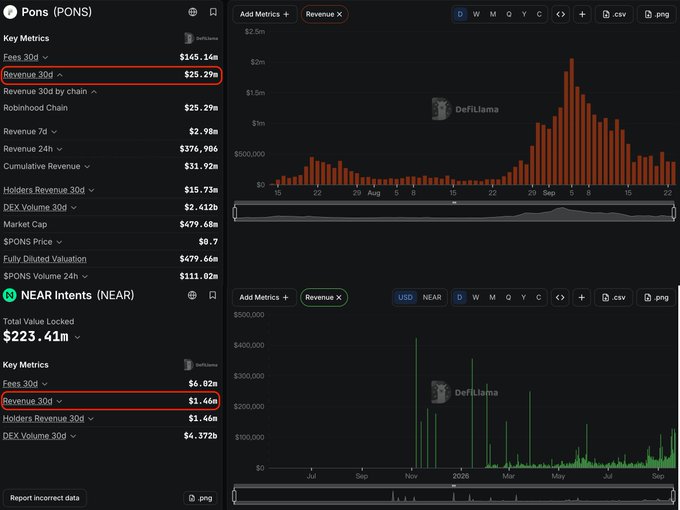Click the tallest Pons revenue bar near Sep 5
Screen dimensions: 680x510
click(x=572, y=121)
